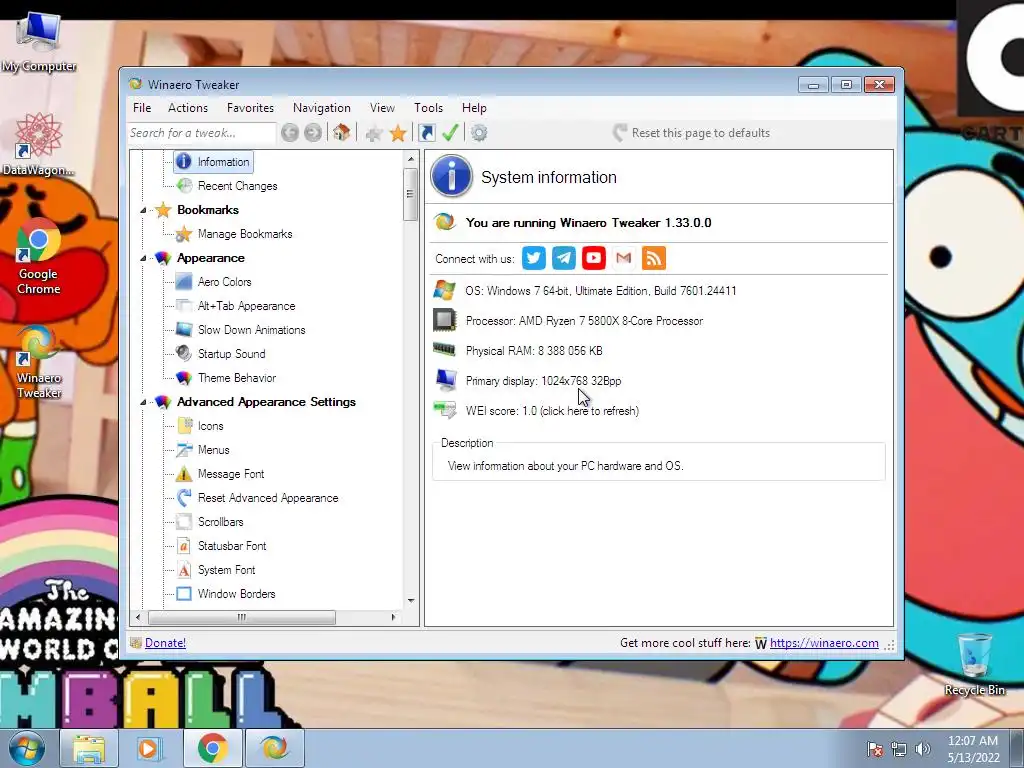
Task: Click the create shortcut arrow icon
Action: tap(427, 133)
